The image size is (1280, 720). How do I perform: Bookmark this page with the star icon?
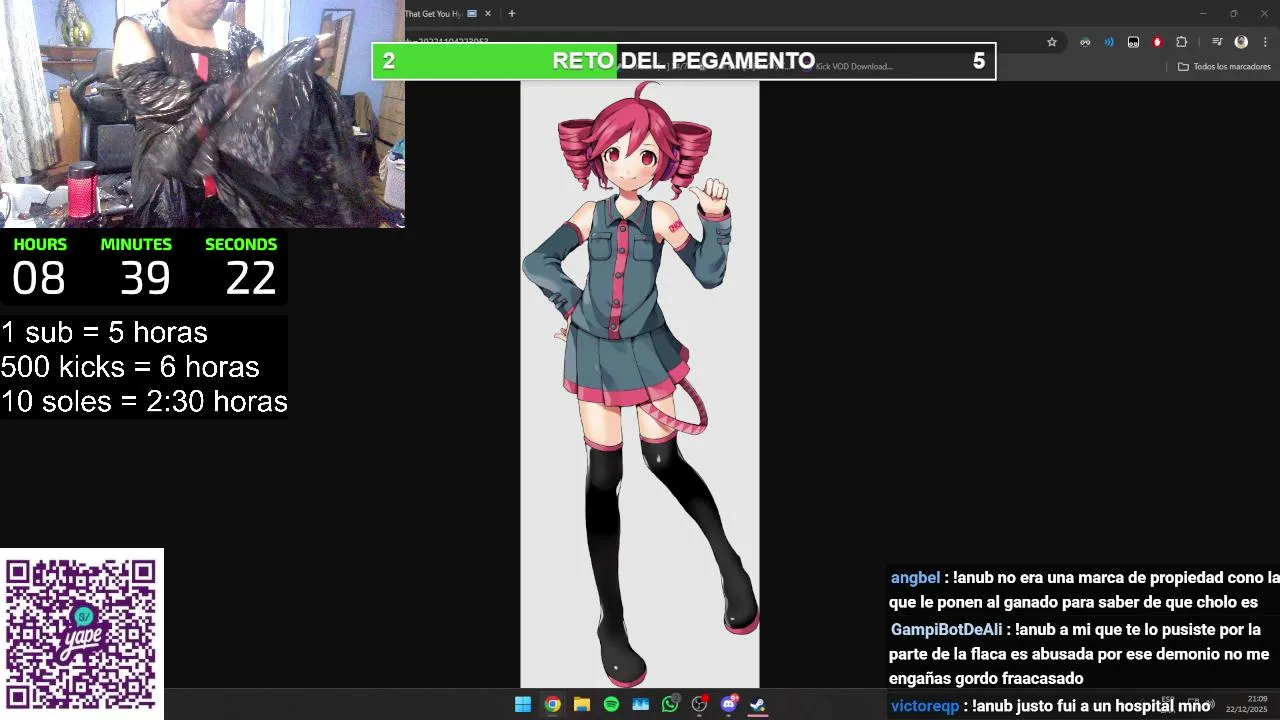1052,42
